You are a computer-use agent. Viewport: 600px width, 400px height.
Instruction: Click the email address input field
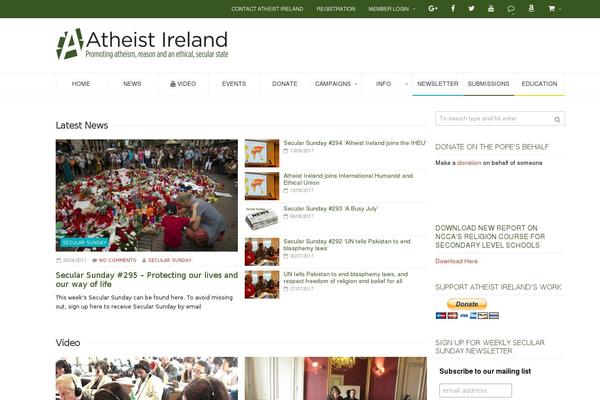(x=475, y=390)
